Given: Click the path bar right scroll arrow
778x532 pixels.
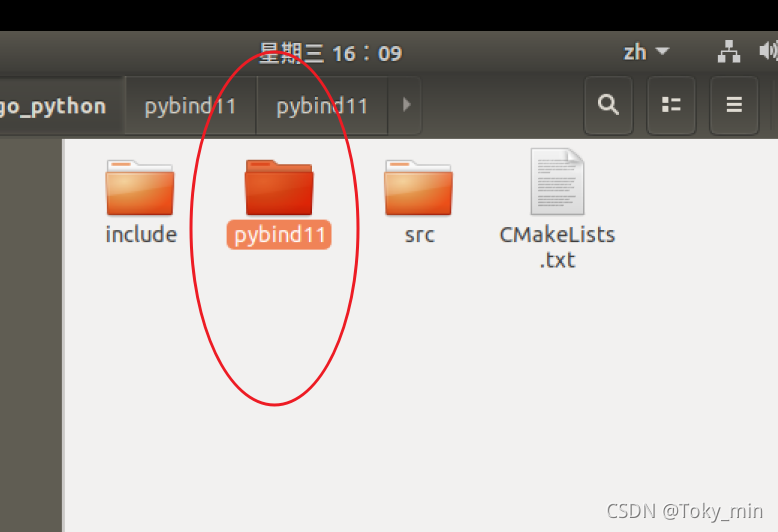Looking at the screenshot, I should click(406, 105).
